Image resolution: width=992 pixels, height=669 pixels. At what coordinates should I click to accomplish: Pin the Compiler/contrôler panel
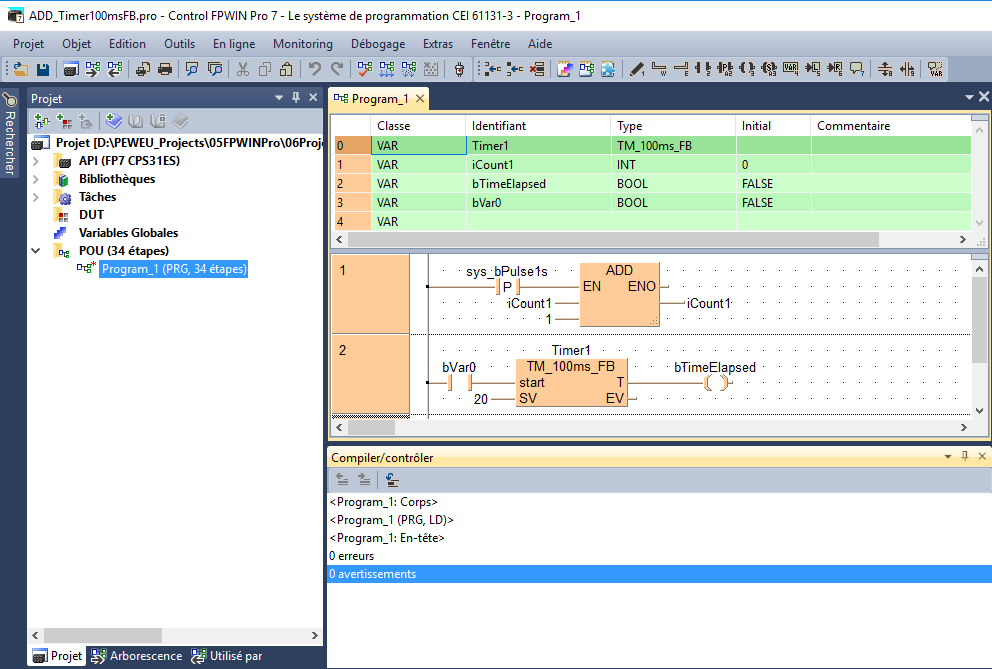(x=965, y=457)
